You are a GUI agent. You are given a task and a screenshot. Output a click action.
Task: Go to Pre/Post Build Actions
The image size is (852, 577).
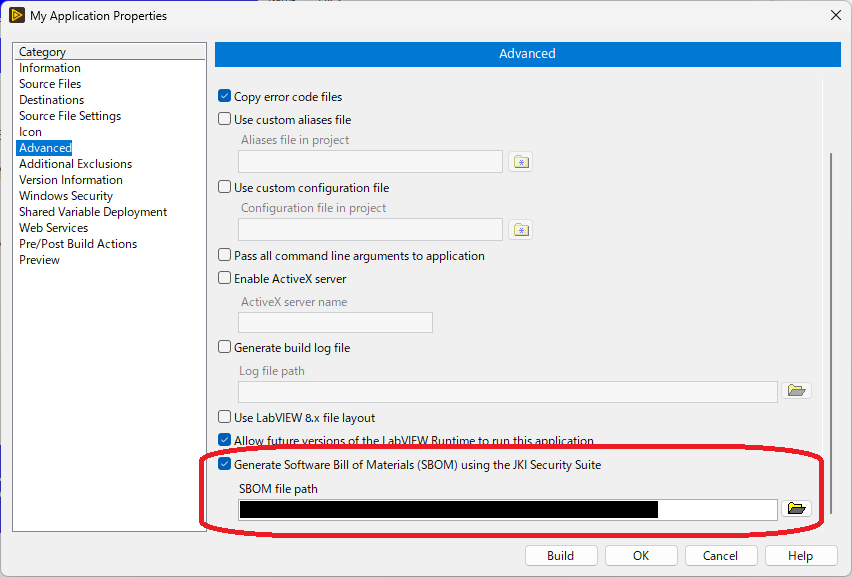(x=78, y=244)
